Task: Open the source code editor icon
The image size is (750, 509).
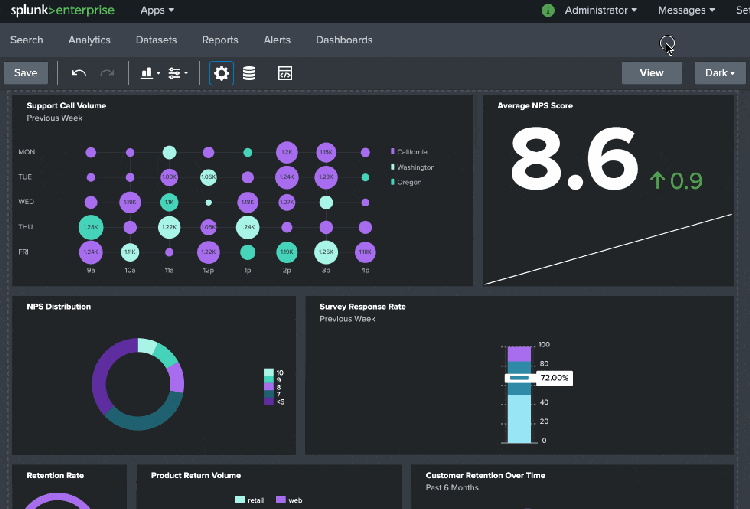Action: (284, 73)
